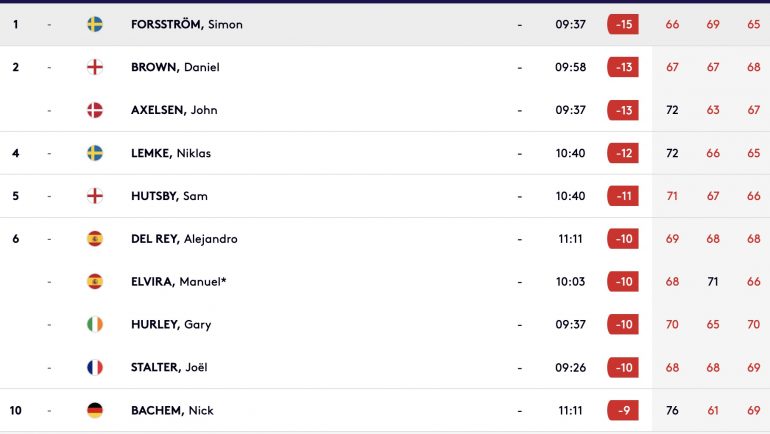770x434 pixels.
Task: Click the -12 score badge for Lemke
Action: 623,153
